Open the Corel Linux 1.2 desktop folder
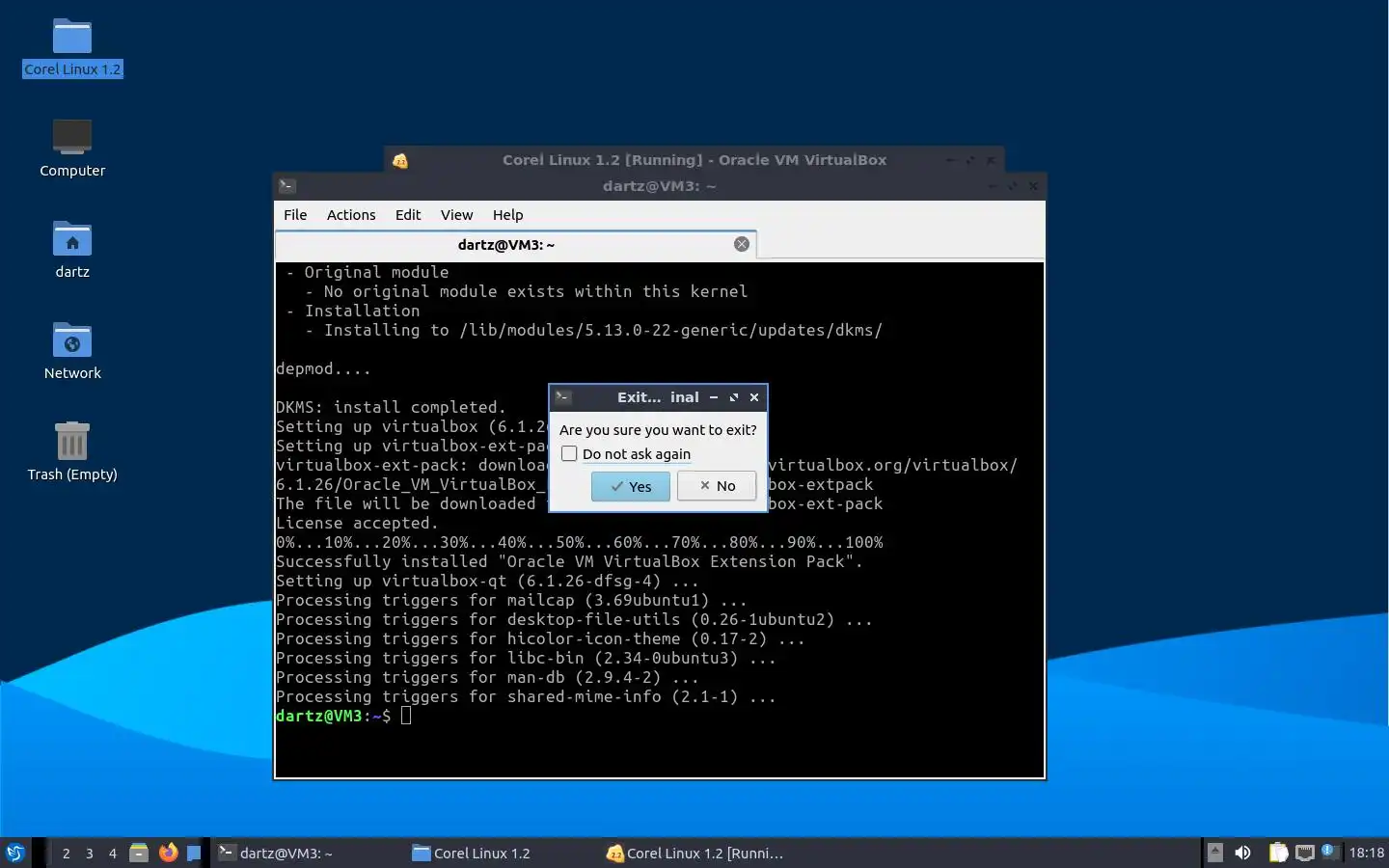1389x868 pixels. click(x=72, y=47)
